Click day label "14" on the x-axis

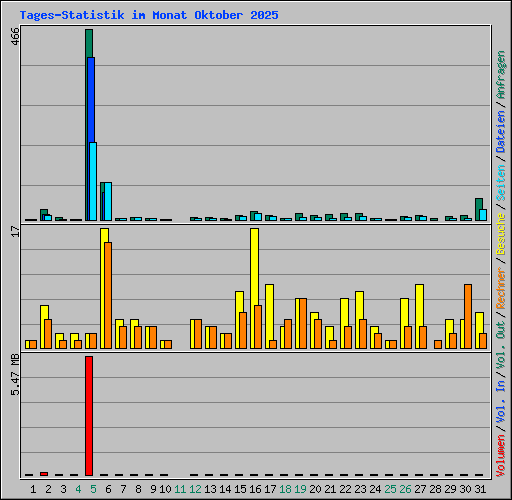[225, 489]
